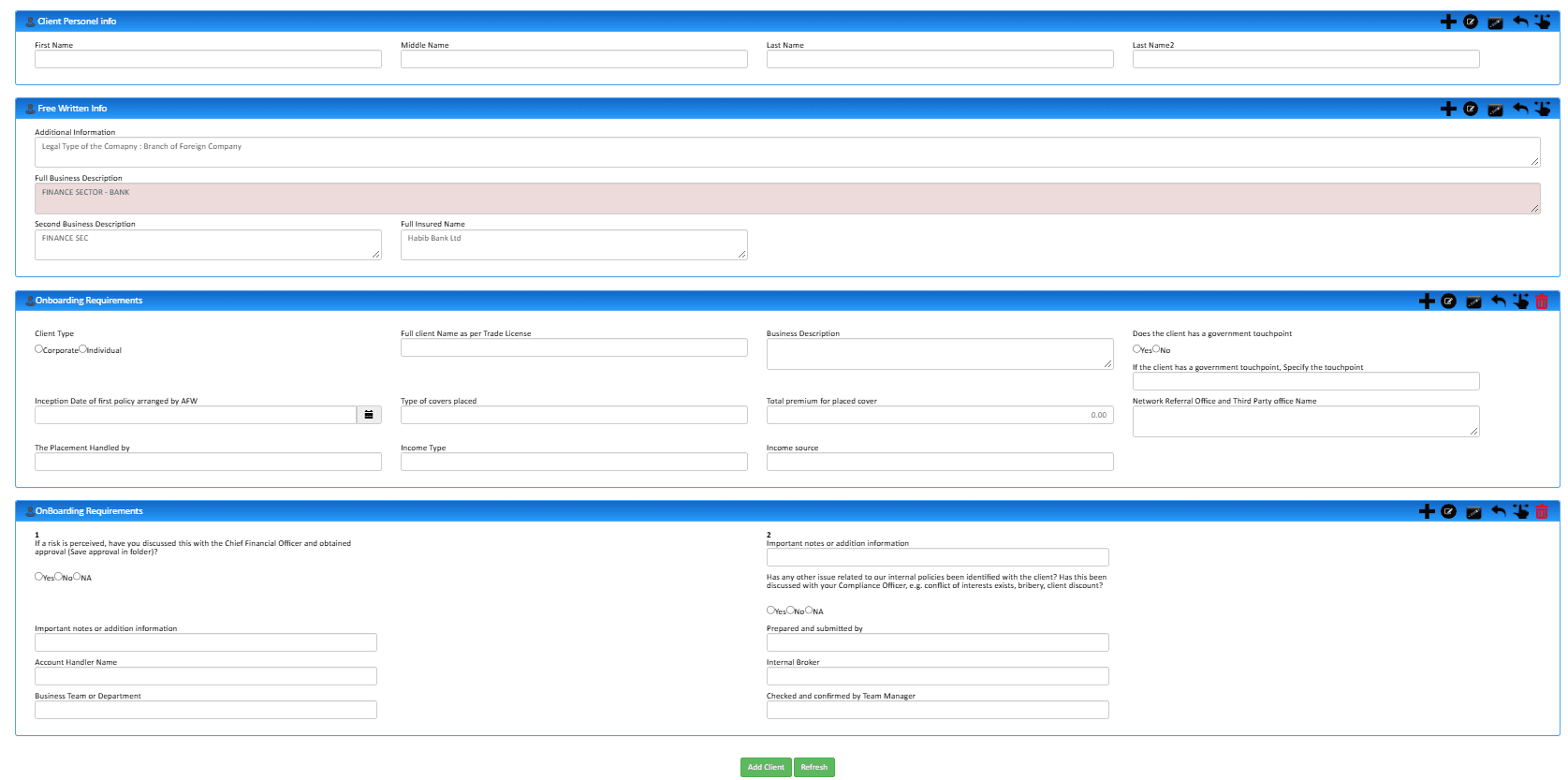
Task: Click the Last Name2 field
Action: pyautogui.click(x=1306, y=59)
